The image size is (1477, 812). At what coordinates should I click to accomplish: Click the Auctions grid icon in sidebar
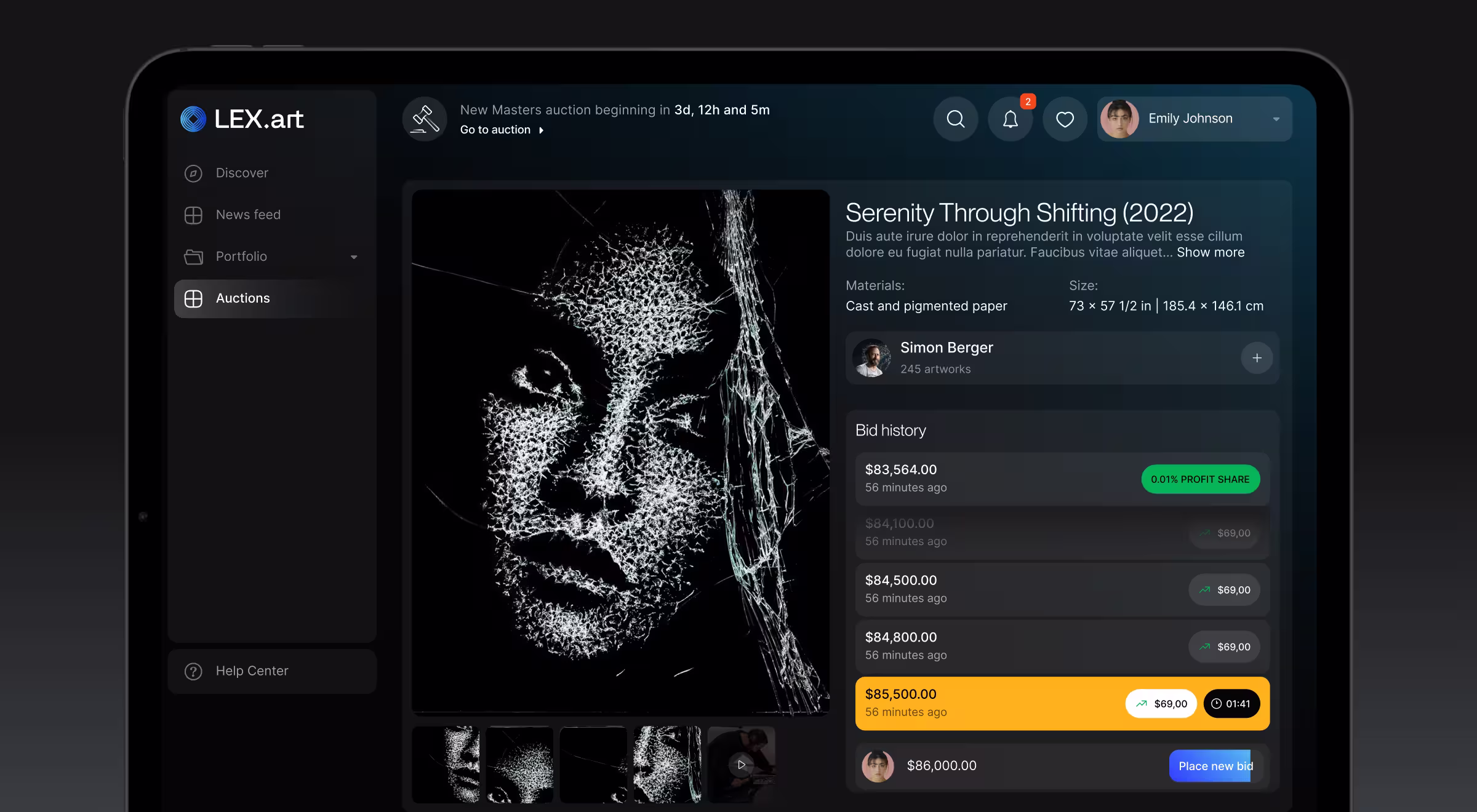tap(193, 298)
